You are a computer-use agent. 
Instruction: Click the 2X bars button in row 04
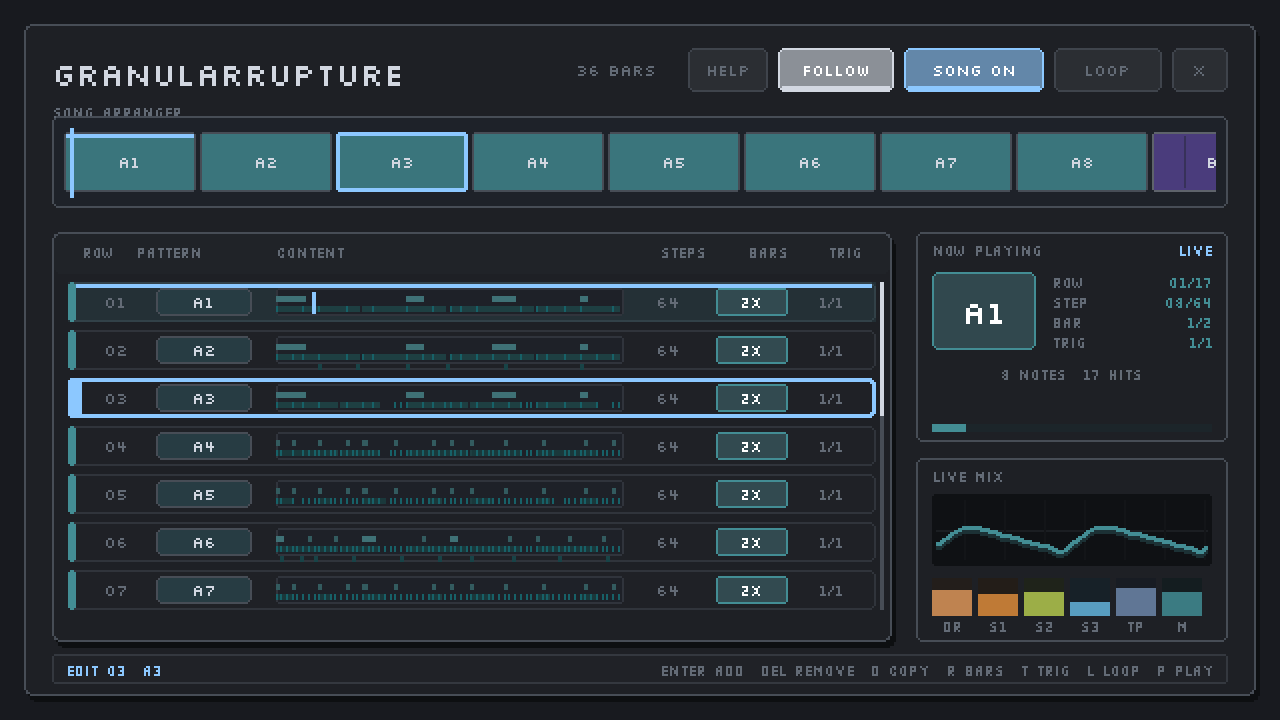pos(752,447)
